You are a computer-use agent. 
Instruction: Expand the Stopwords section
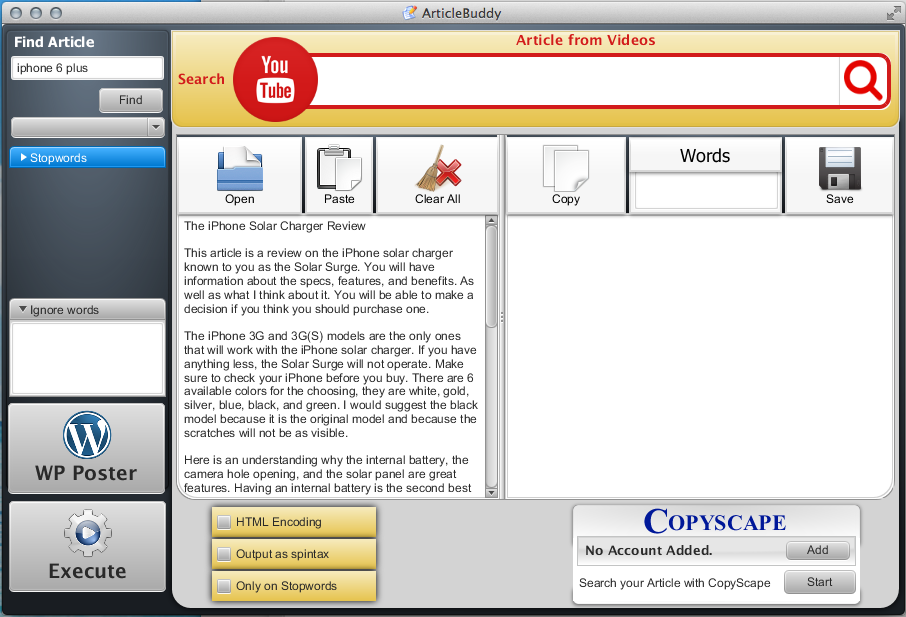pyautogui.click(x=87, y=158)
